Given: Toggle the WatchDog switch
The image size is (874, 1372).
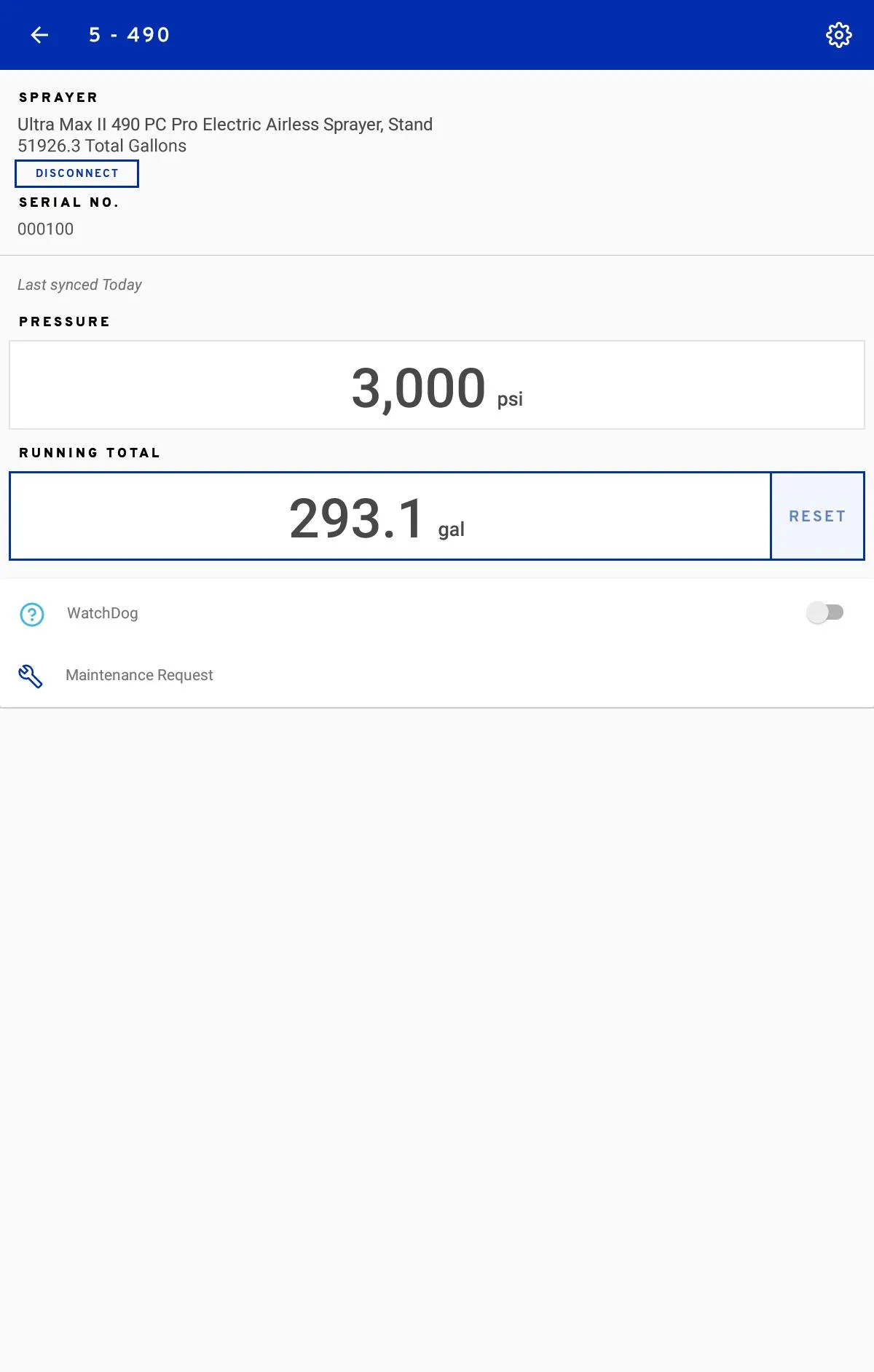Looking at the screenshot, I should pos(825,612).
